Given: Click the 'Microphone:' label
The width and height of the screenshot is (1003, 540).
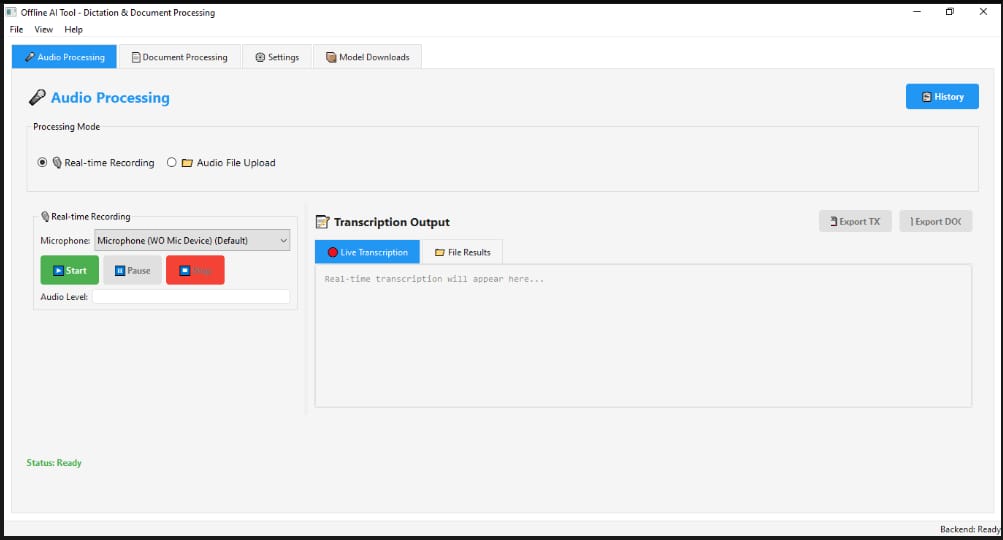Looking at the screenshot, I should pos(65,241).
